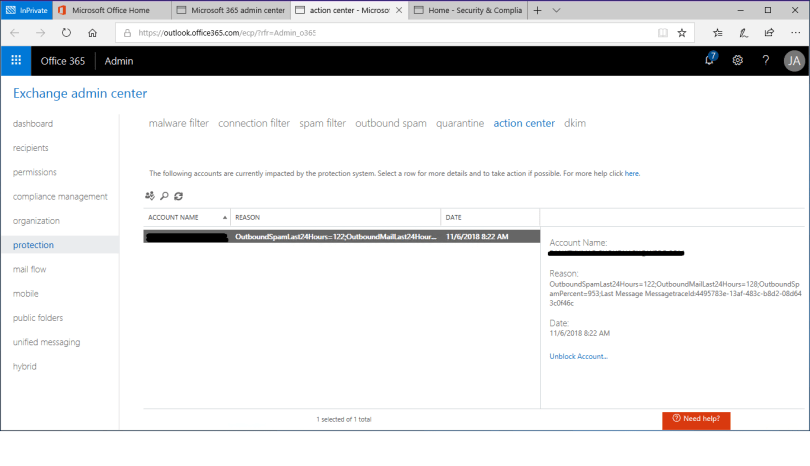This screenshot has width=810, height=466.
Task: Click the help question mark icon
Action: tap(766, 60)
